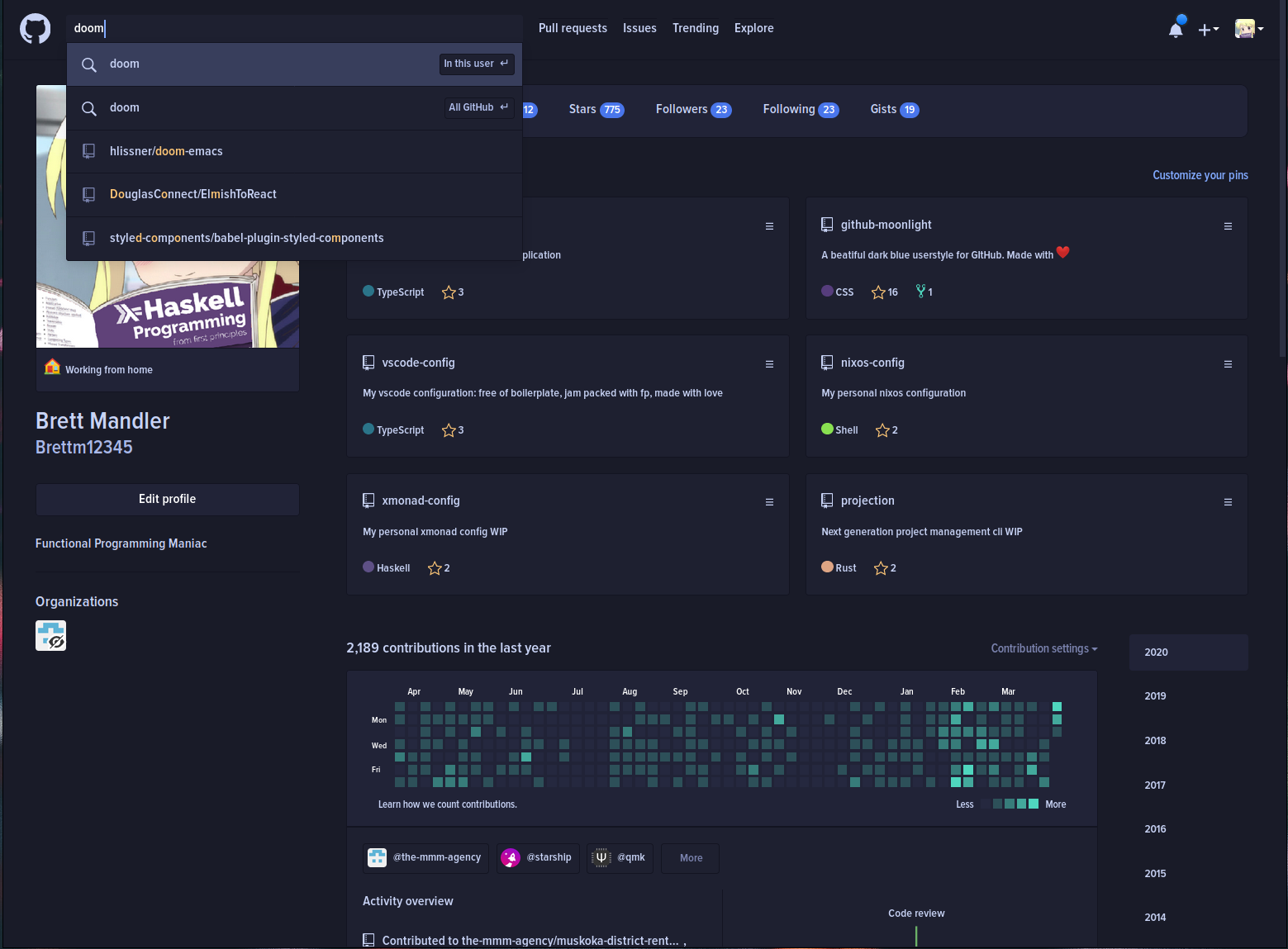Click github-moonlight drag handle icon

pos(1228,226)
